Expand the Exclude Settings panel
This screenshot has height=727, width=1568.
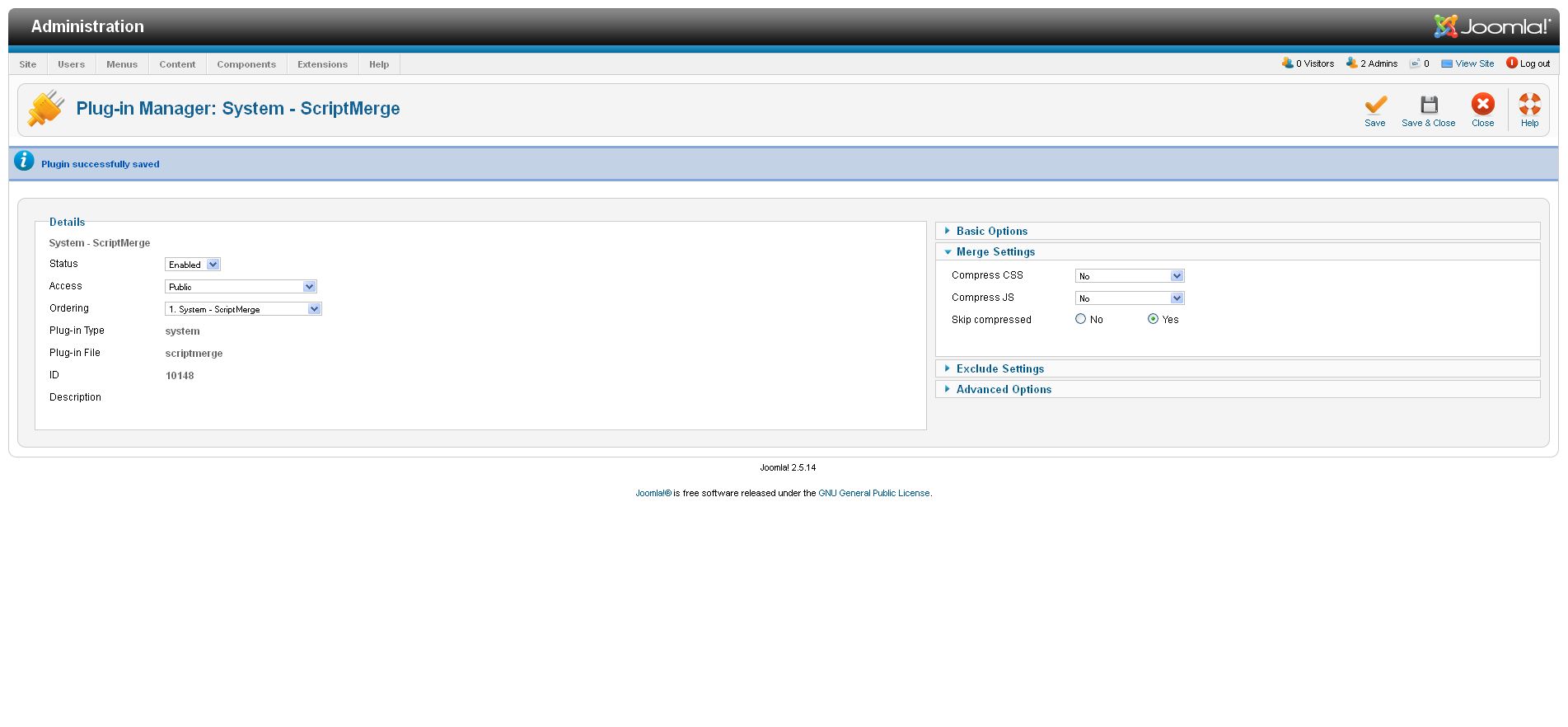pos(999,369)
